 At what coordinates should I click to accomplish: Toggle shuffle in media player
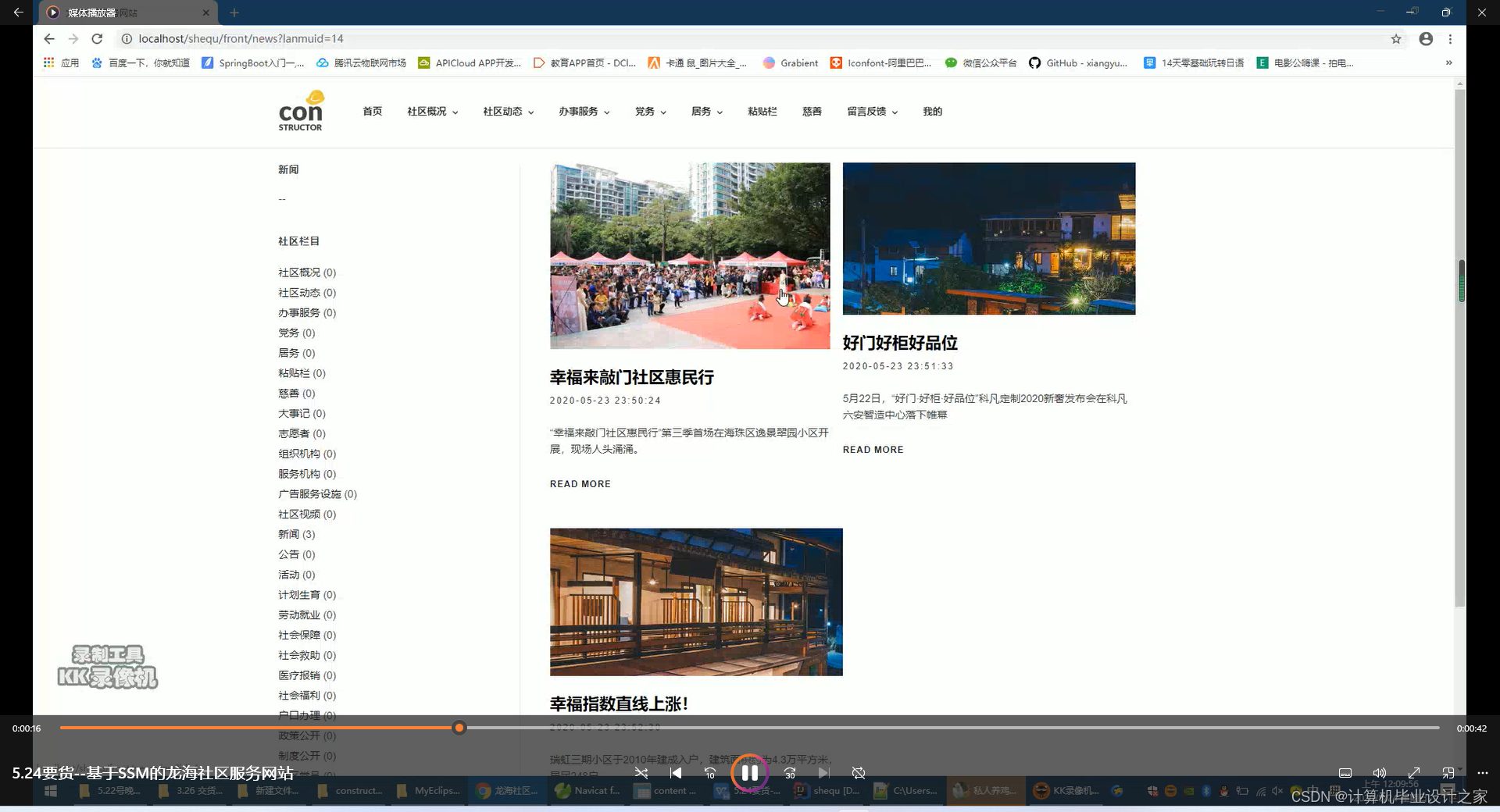coord(641,773)
